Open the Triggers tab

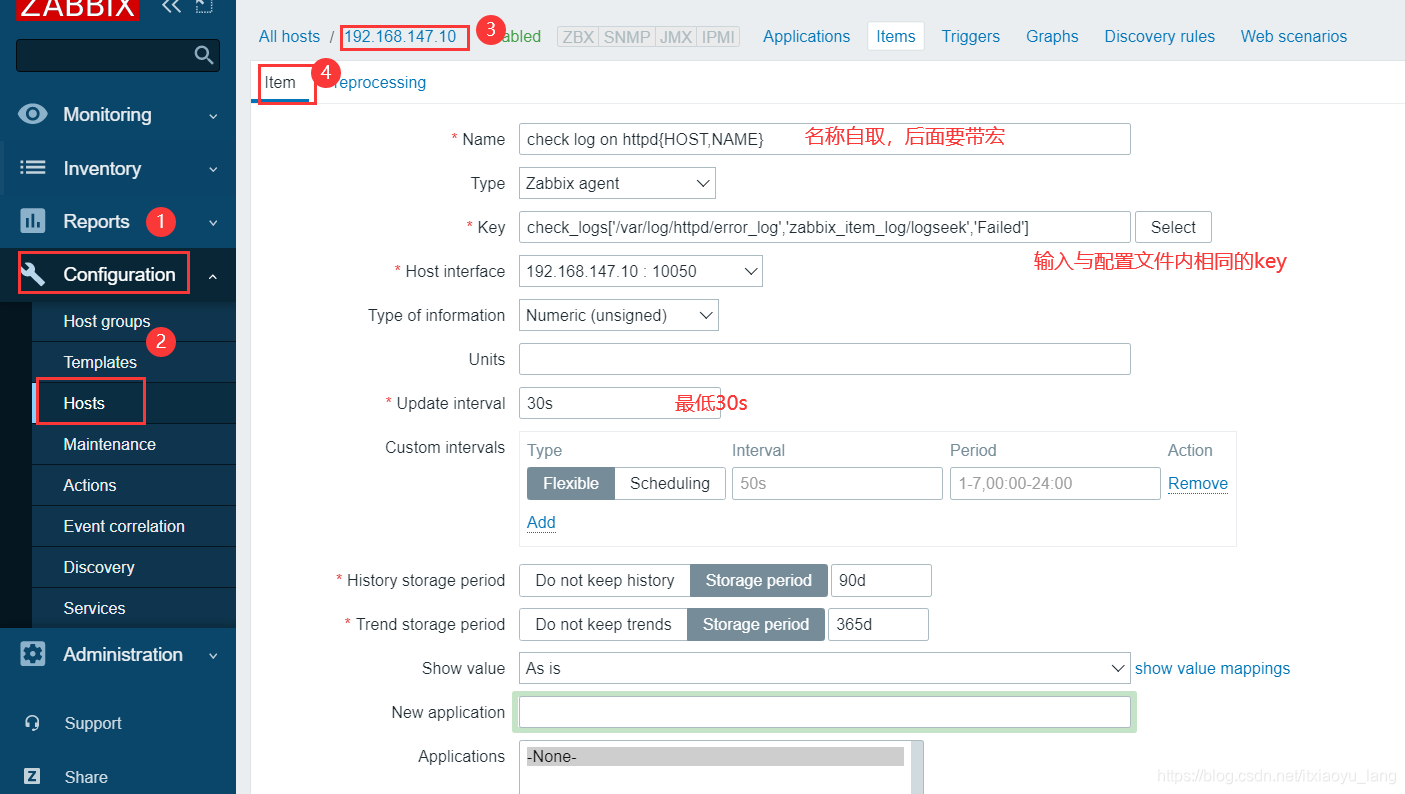970,36
